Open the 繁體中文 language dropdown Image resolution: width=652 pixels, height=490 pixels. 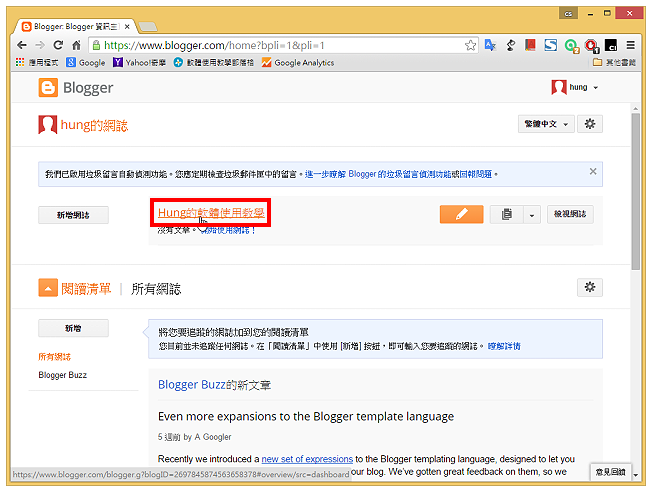546,124
